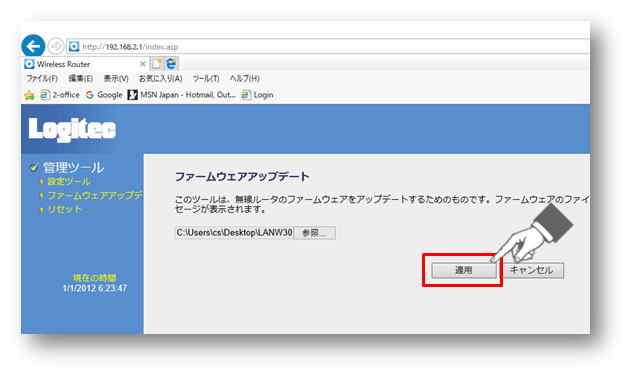Open the 編集(E) menu
Image resolution: width=632 pixels, height=376 pixels.
(x=81, y=79)
